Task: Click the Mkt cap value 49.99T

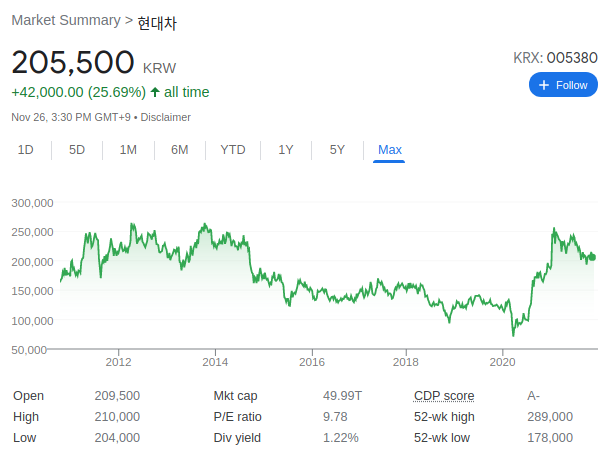Action: point(342,396)
